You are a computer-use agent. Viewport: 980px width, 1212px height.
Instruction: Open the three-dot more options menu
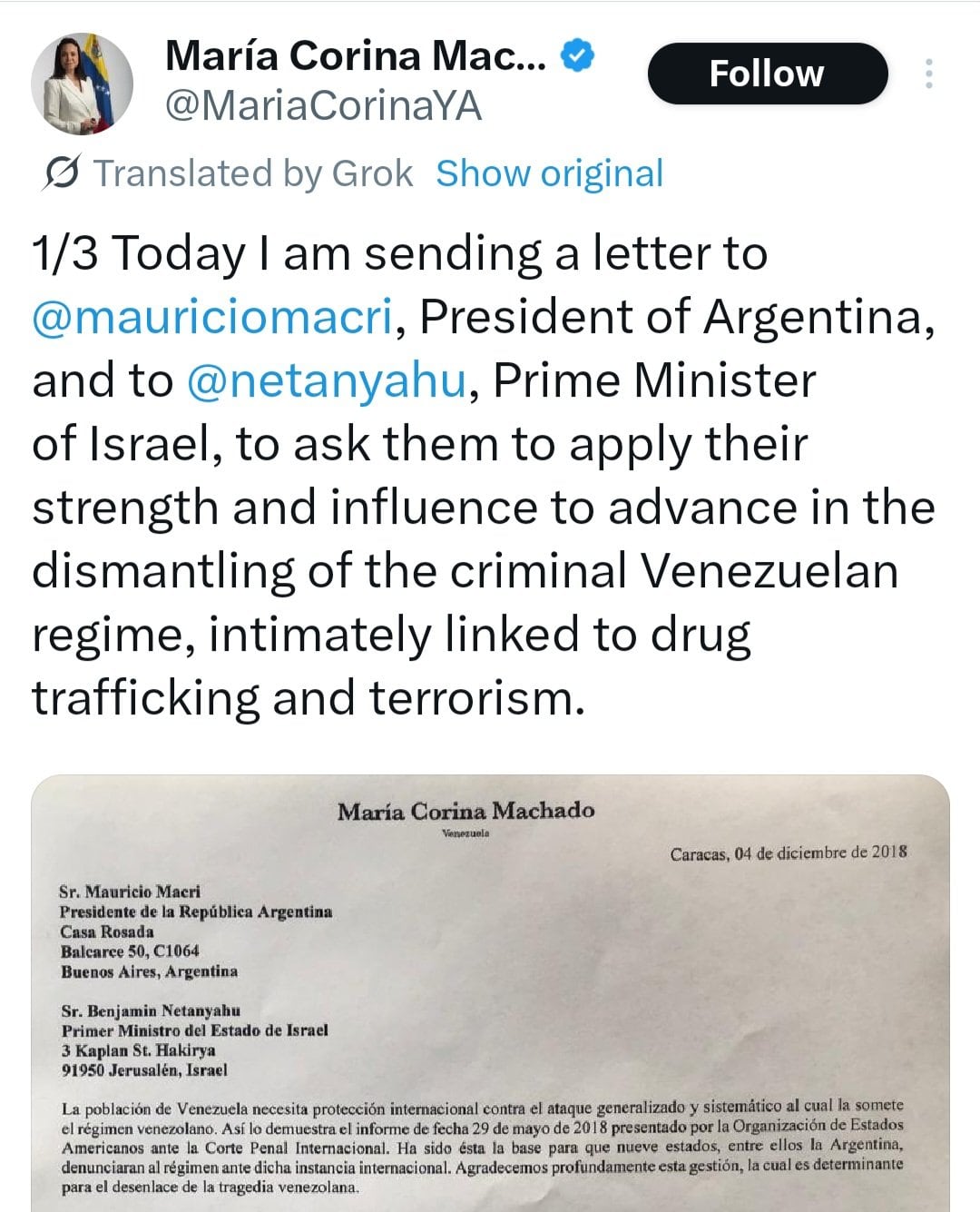click(x=928, y=74)
